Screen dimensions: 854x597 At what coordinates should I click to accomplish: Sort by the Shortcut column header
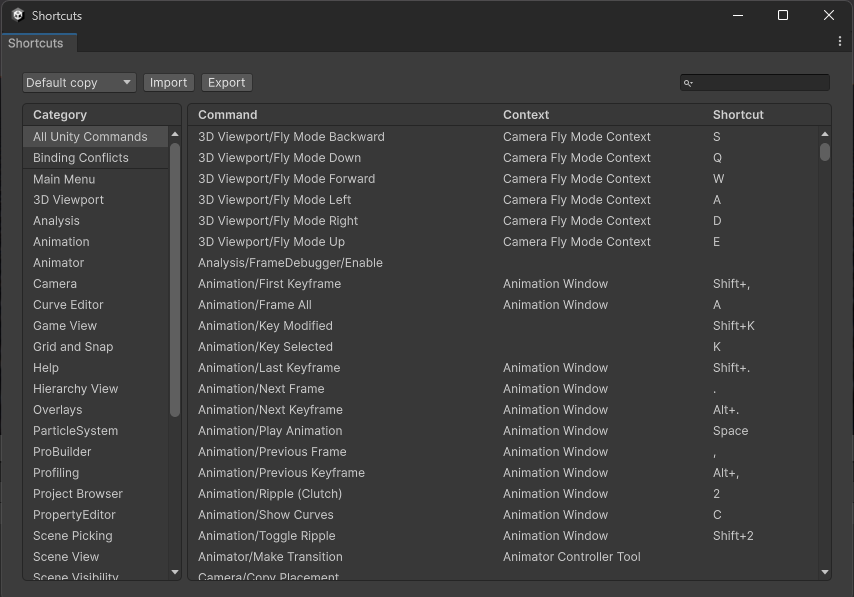coord(738,115)
